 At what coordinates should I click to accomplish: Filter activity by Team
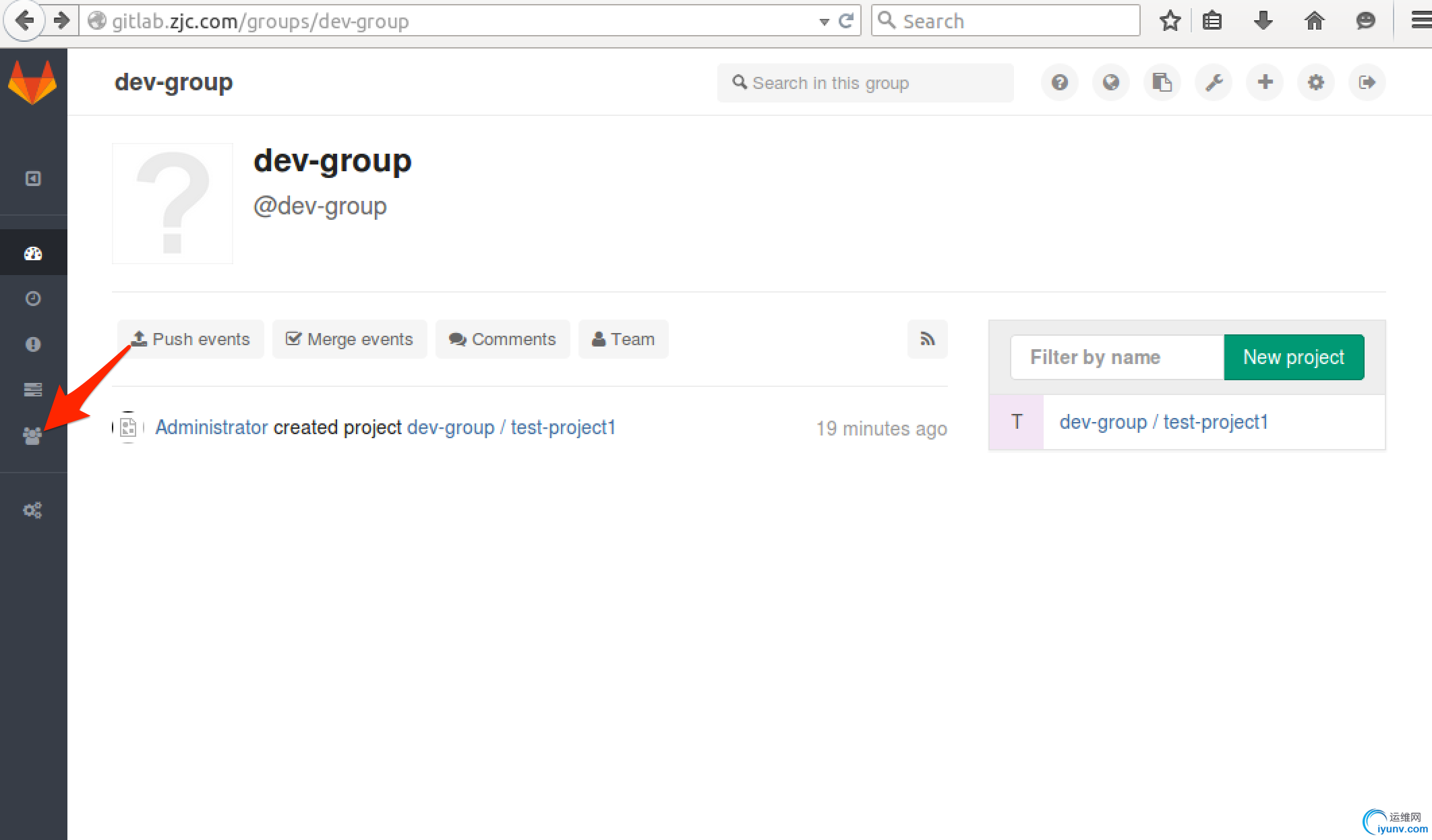tap(623, 339)
